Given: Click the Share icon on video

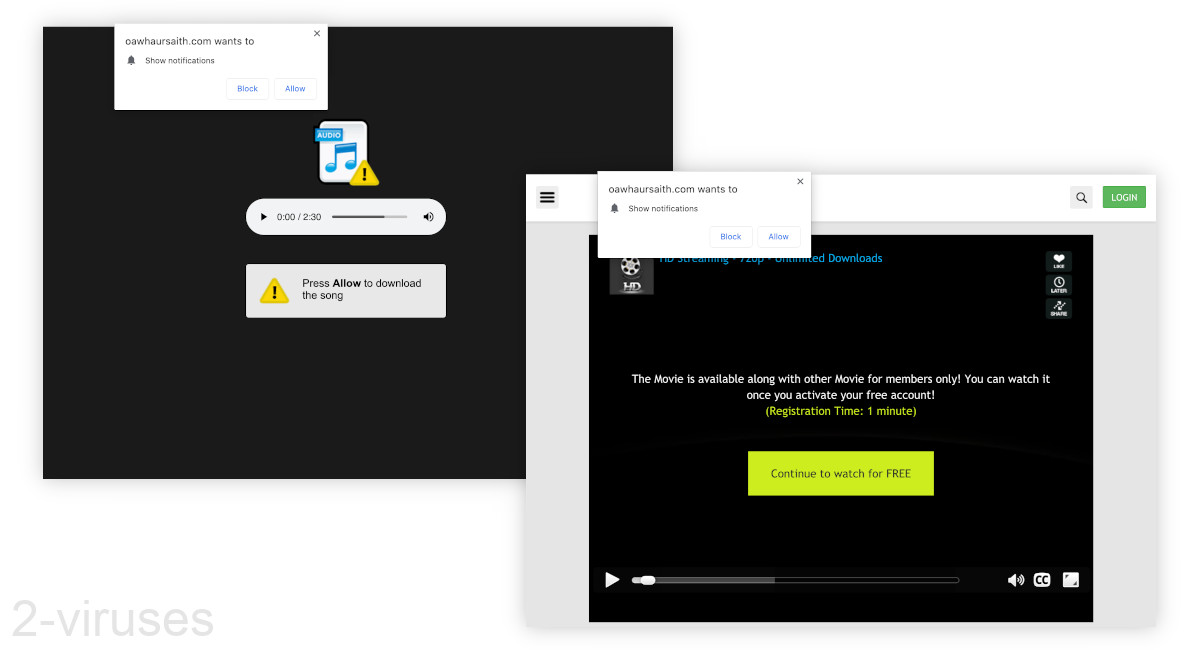Looking at the screenshot, I should coord(1059,309).
